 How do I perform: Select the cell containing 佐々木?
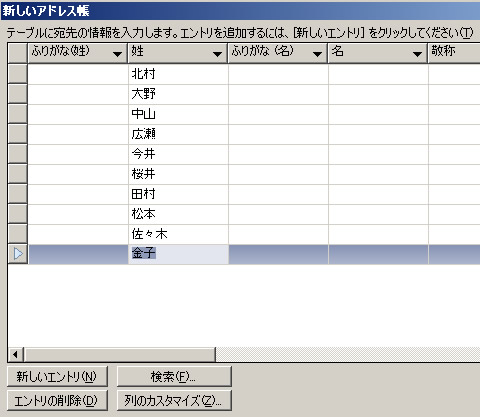[x=178, y=234]
